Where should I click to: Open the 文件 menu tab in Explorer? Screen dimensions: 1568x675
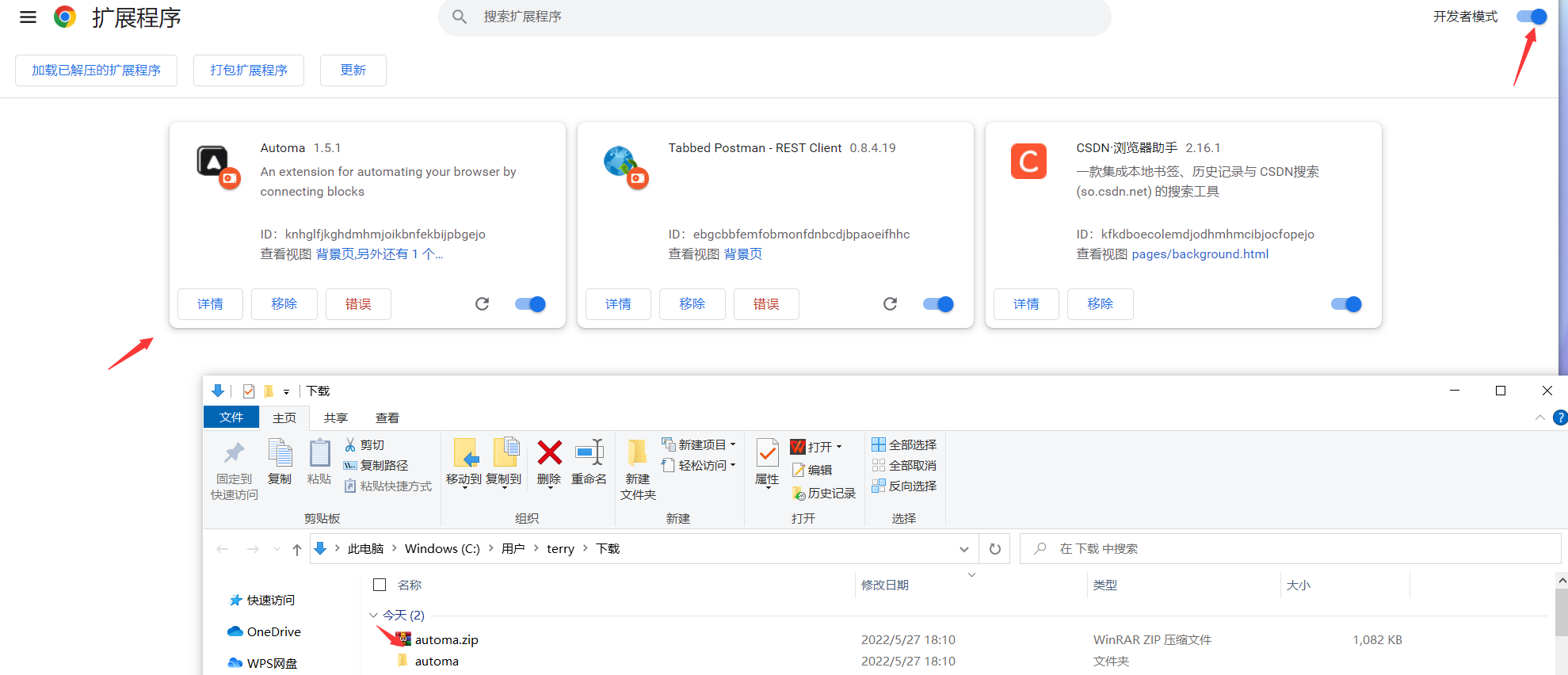(231, 417)
